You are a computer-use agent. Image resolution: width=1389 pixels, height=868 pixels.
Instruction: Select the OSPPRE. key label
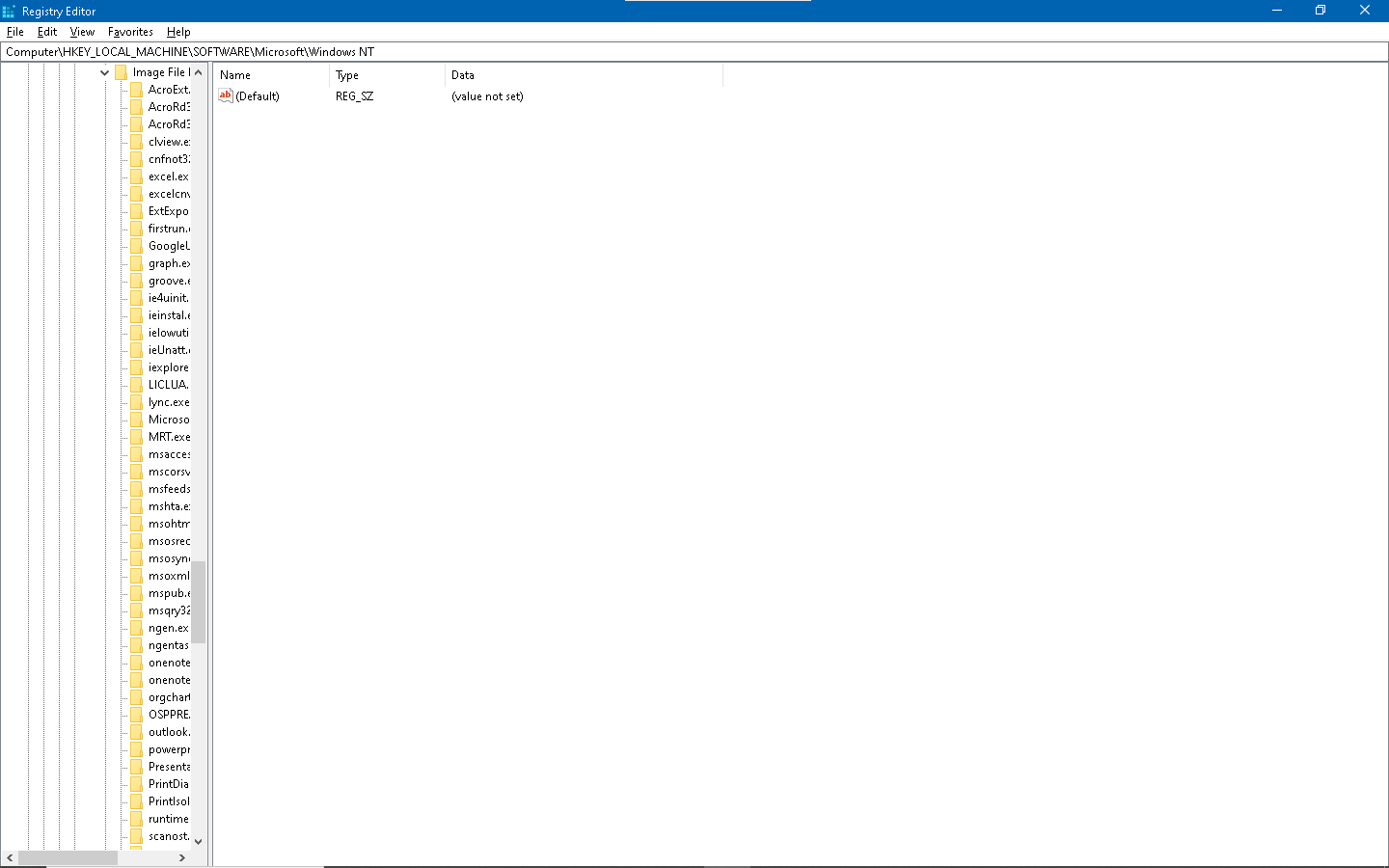tap(169, 715)
